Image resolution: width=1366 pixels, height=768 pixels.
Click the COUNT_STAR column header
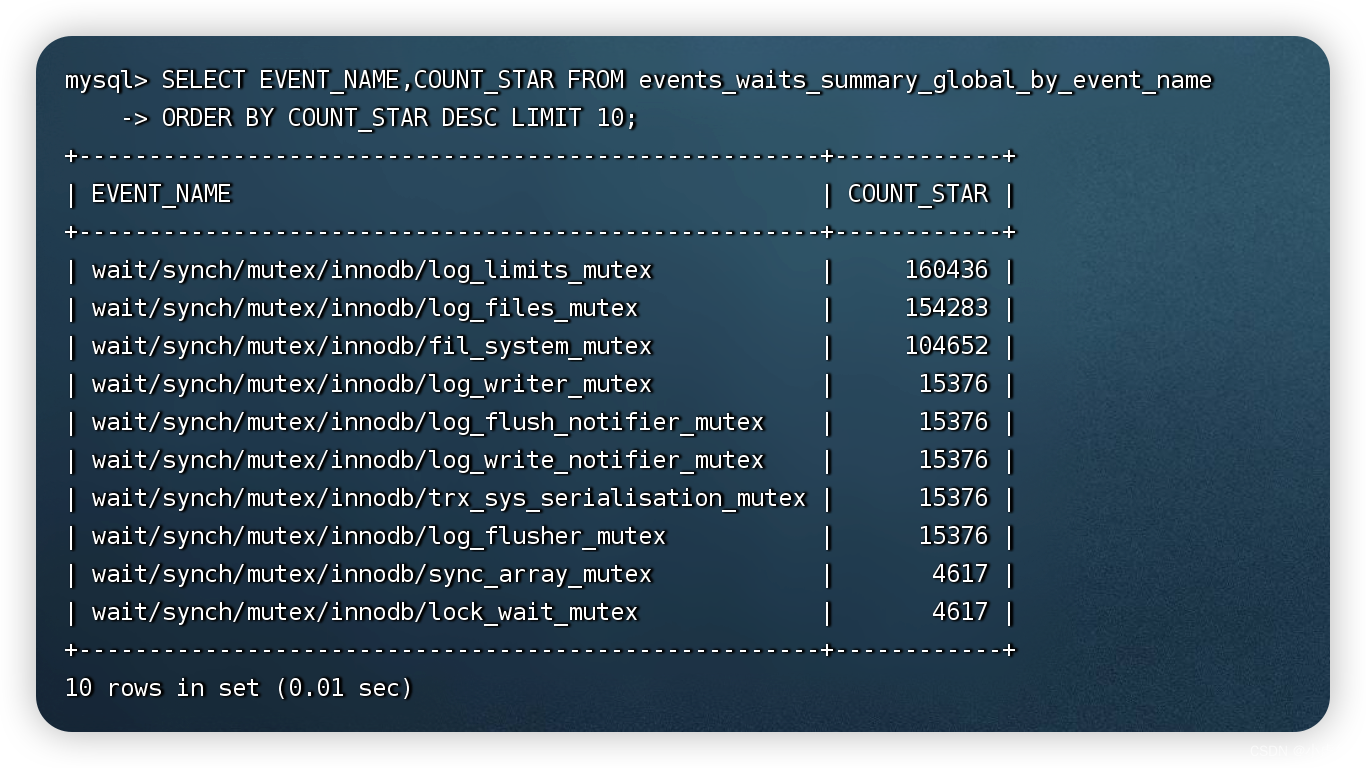tap(918, 194)
